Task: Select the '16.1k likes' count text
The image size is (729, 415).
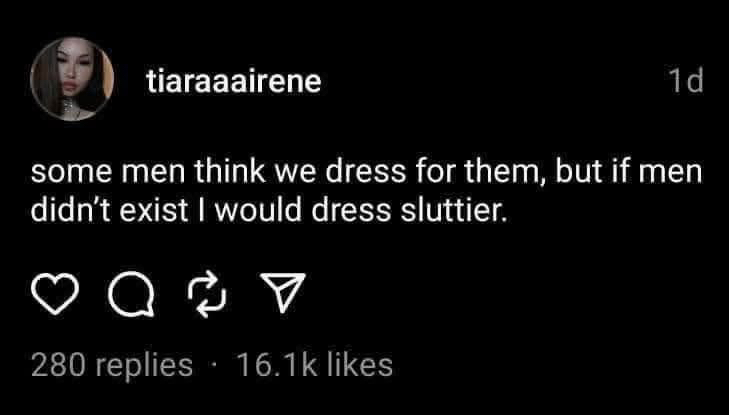Action: pos(315,366)
